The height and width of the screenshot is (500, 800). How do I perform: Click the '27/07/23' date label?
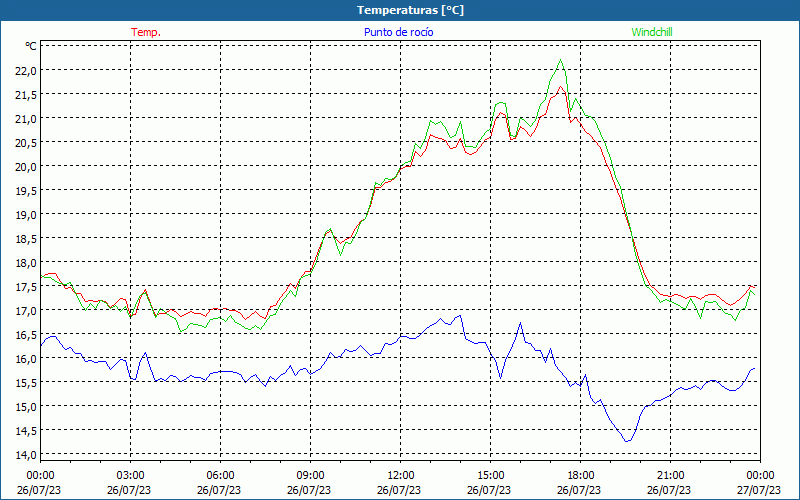point(759,490)
